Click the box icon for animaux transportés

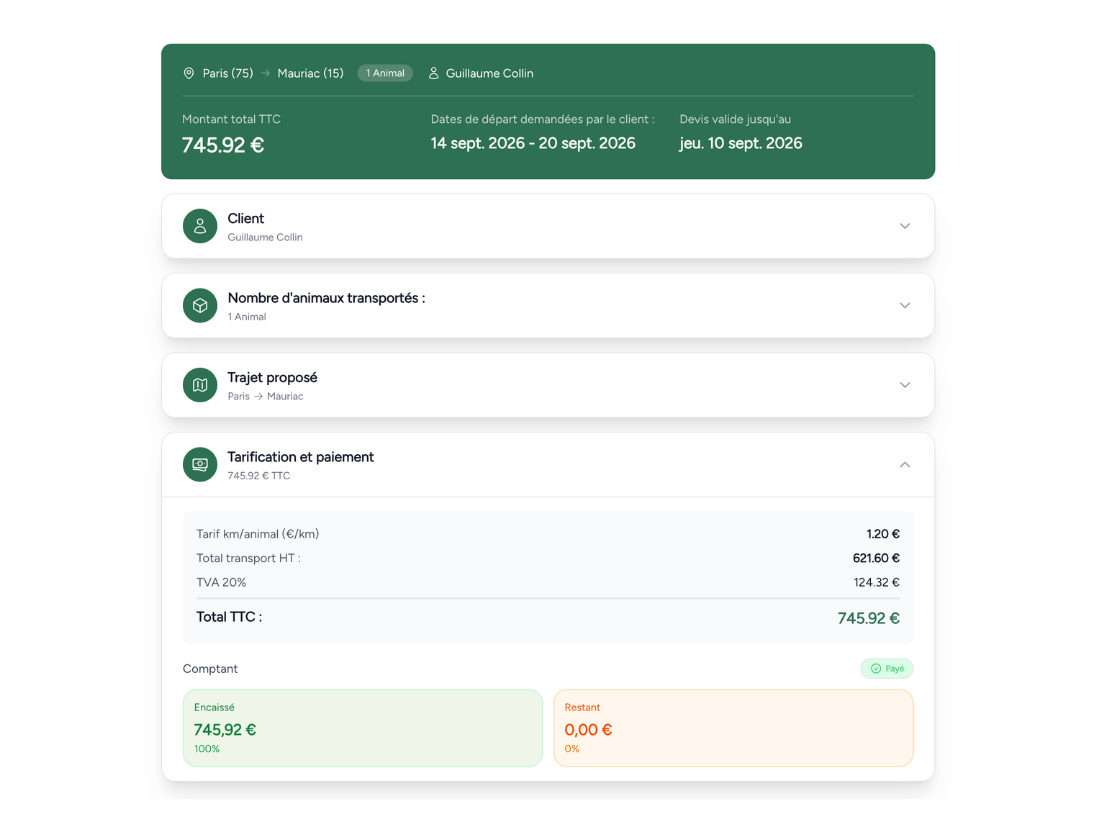tap(200, 305)
